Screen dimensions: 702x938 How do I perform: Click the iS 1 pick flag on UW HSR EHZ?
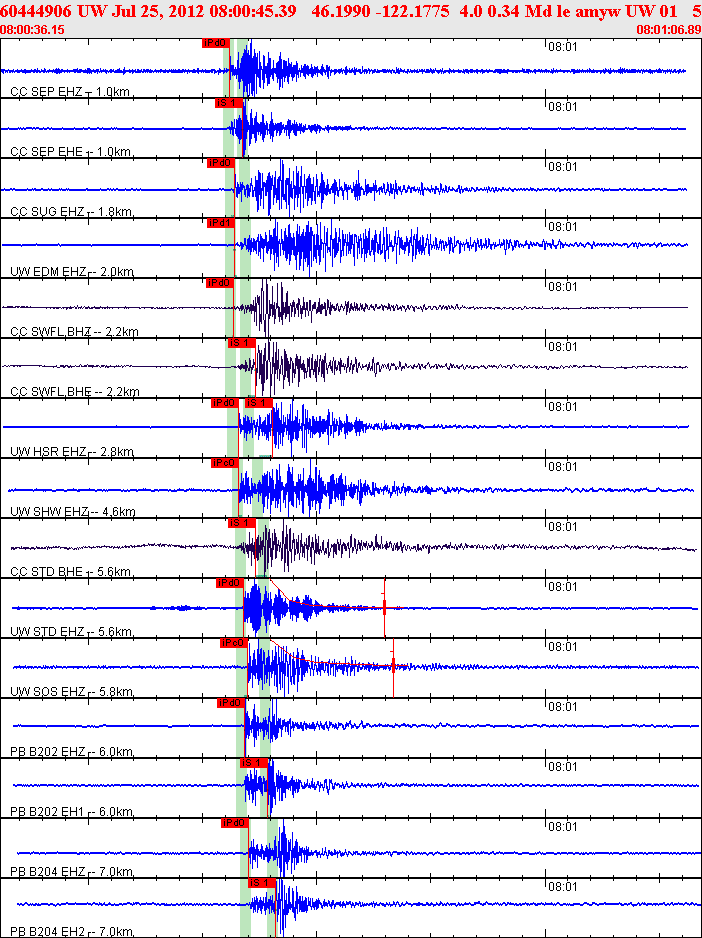pyautogui.click(x=259, y=403)
